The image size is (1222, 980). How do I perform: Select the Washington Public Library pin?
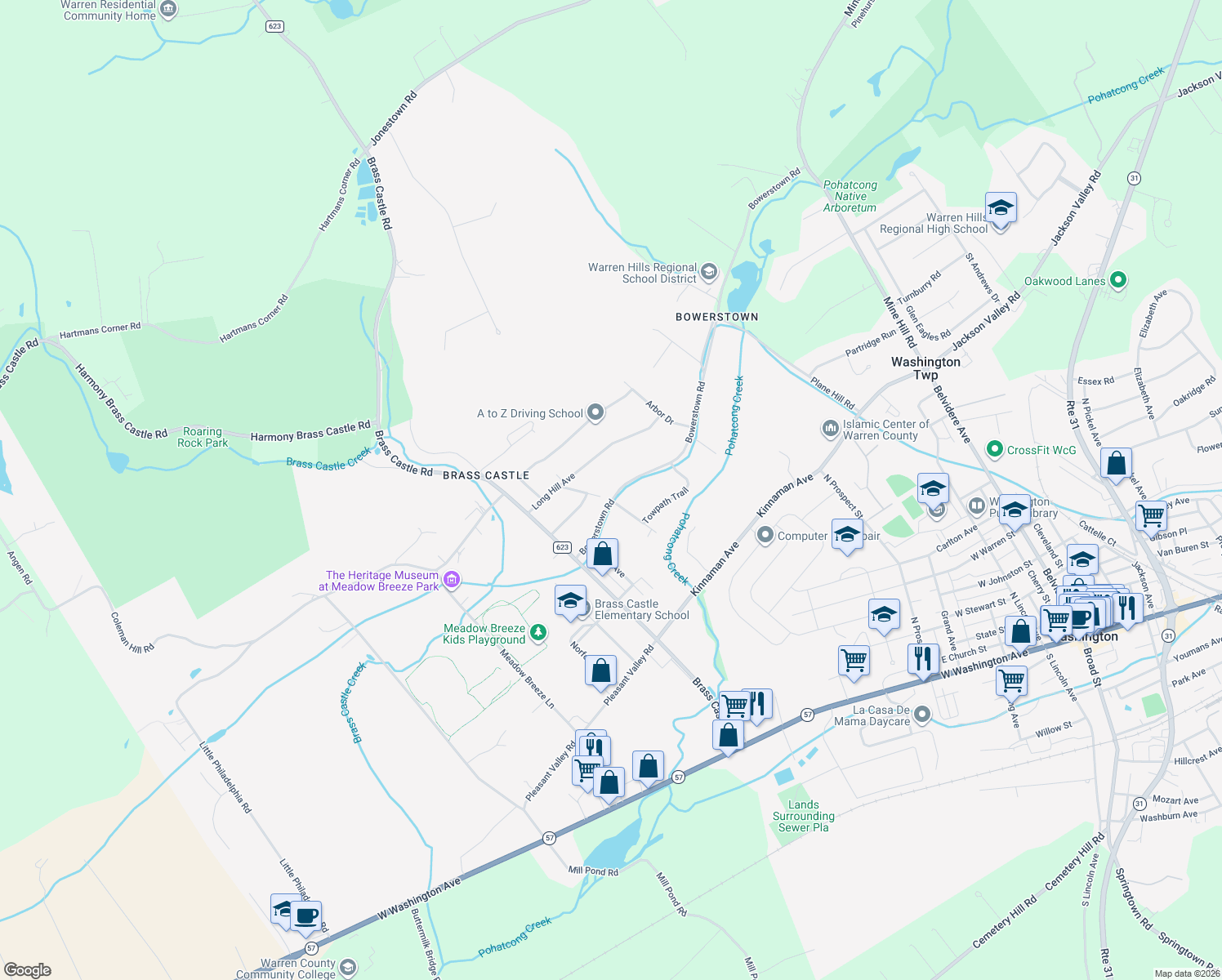click(x=977, y=506)
